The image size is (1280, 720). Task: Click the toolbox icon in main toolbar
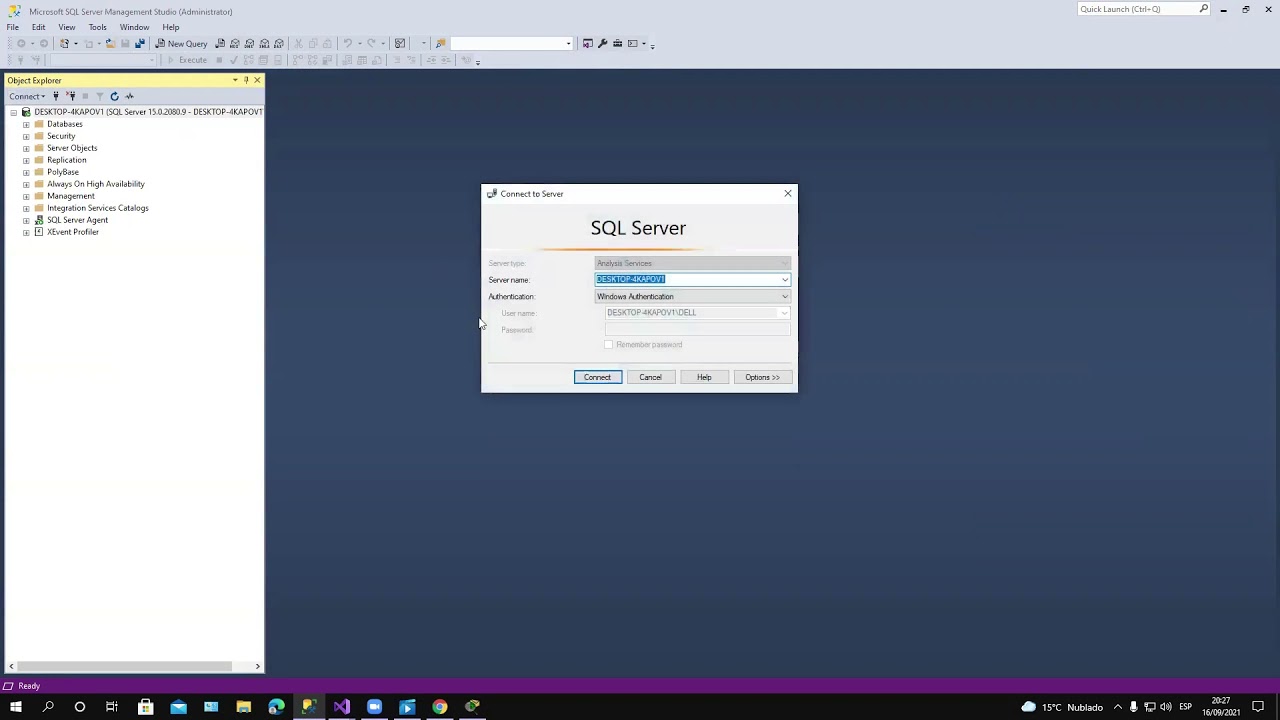(x=617, y=44)
